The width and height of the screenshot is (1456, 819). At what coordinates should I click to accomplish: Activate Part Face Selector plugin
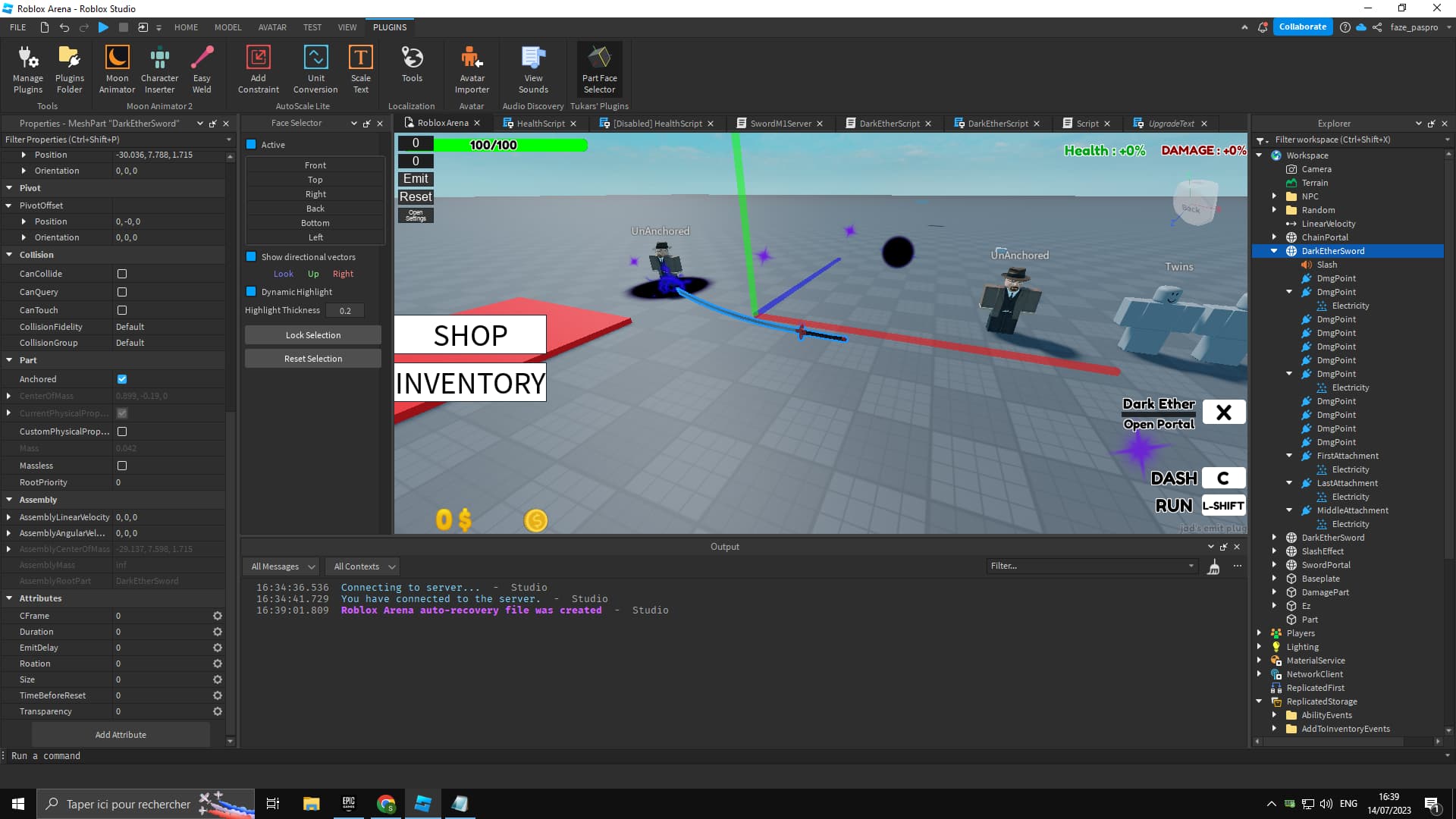coord(599,69)
